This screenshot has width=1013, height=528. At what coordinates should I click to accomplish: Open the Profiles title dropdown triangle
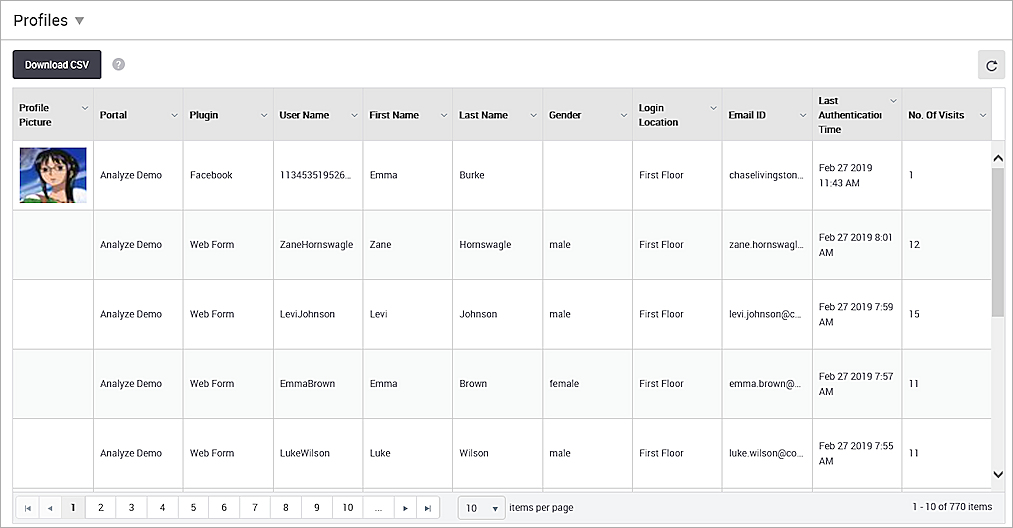[x=79, y=21]
